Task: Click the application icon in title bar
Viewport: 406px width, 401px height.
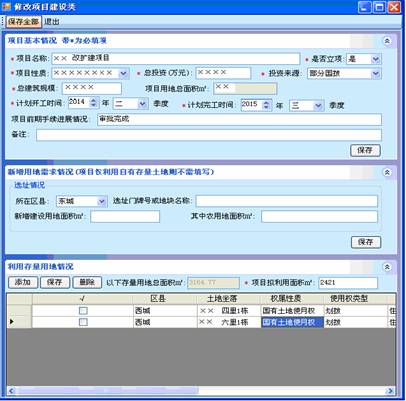Action: tap(6, 6)
